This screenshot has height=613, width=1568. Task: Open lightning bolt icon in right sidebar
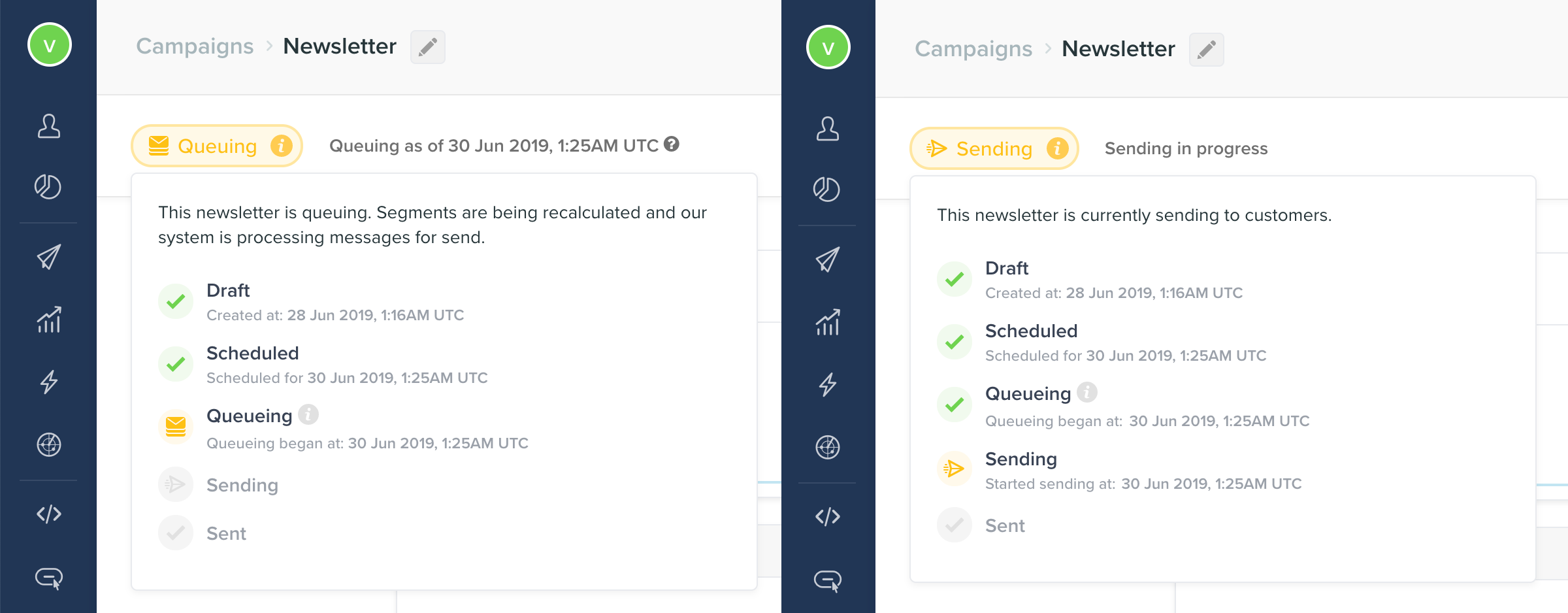828,384
